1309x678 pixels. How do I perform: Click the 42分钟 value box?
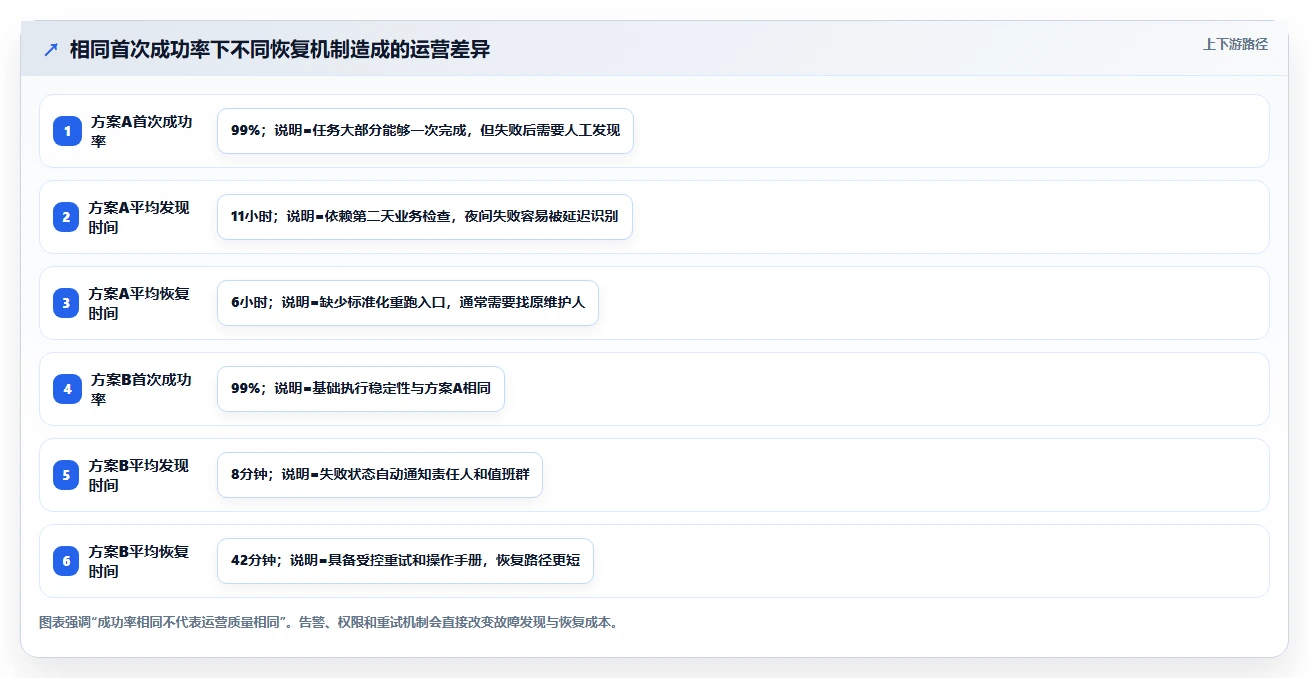pos(405,561)
